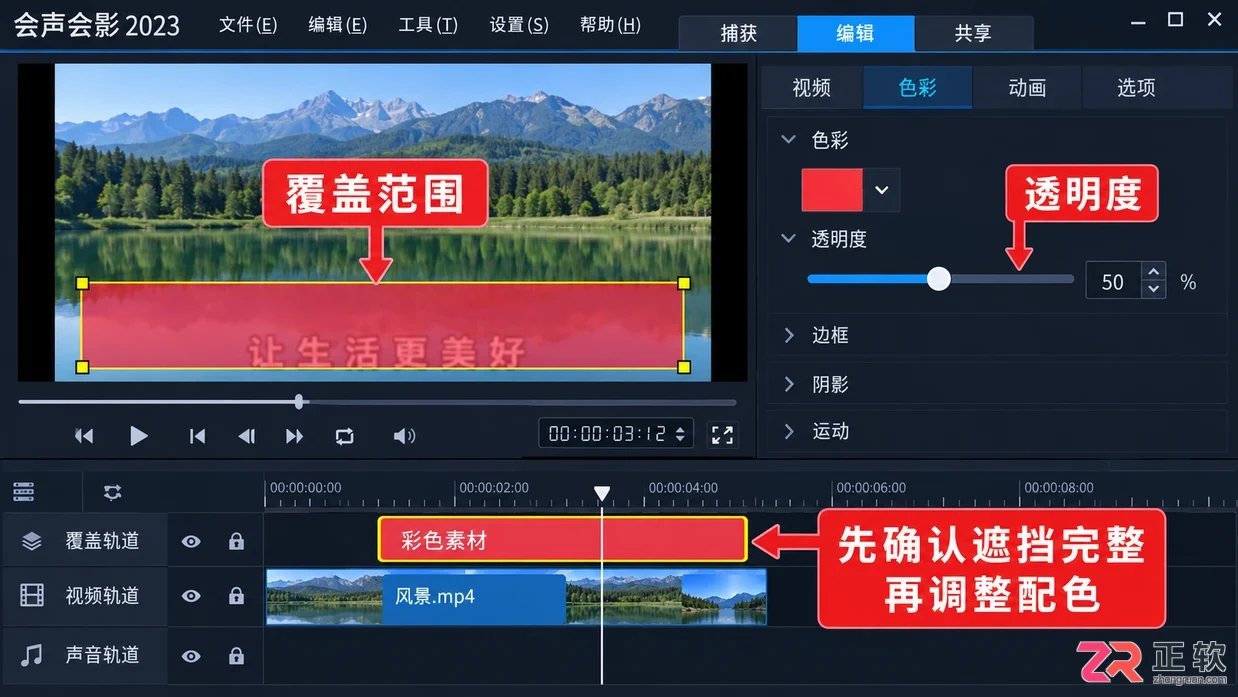Step back one frame

pos(246,435)
